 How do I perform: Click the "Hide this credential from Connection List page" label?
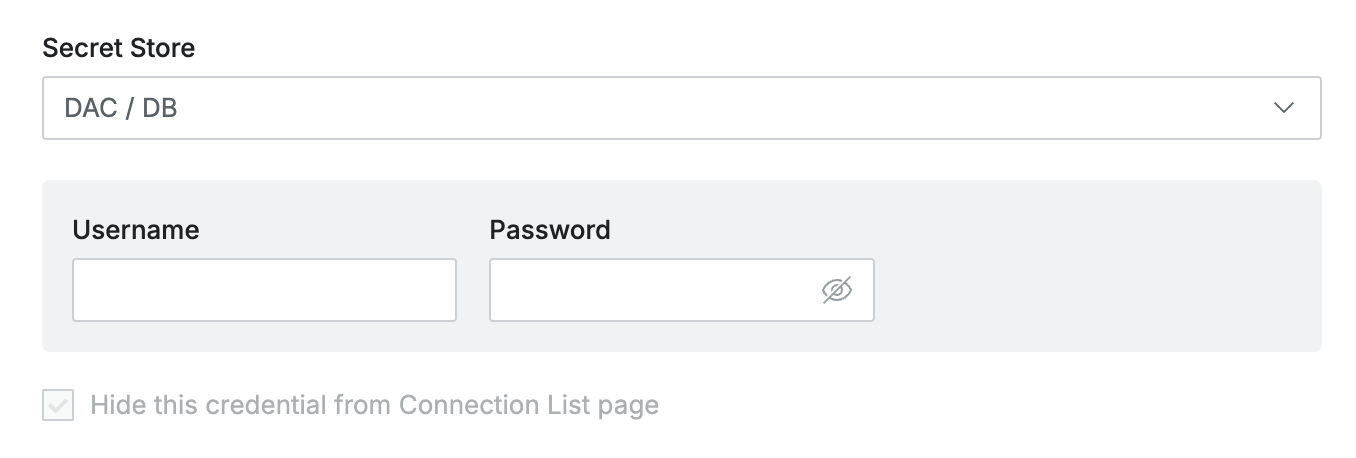[374, 405]
